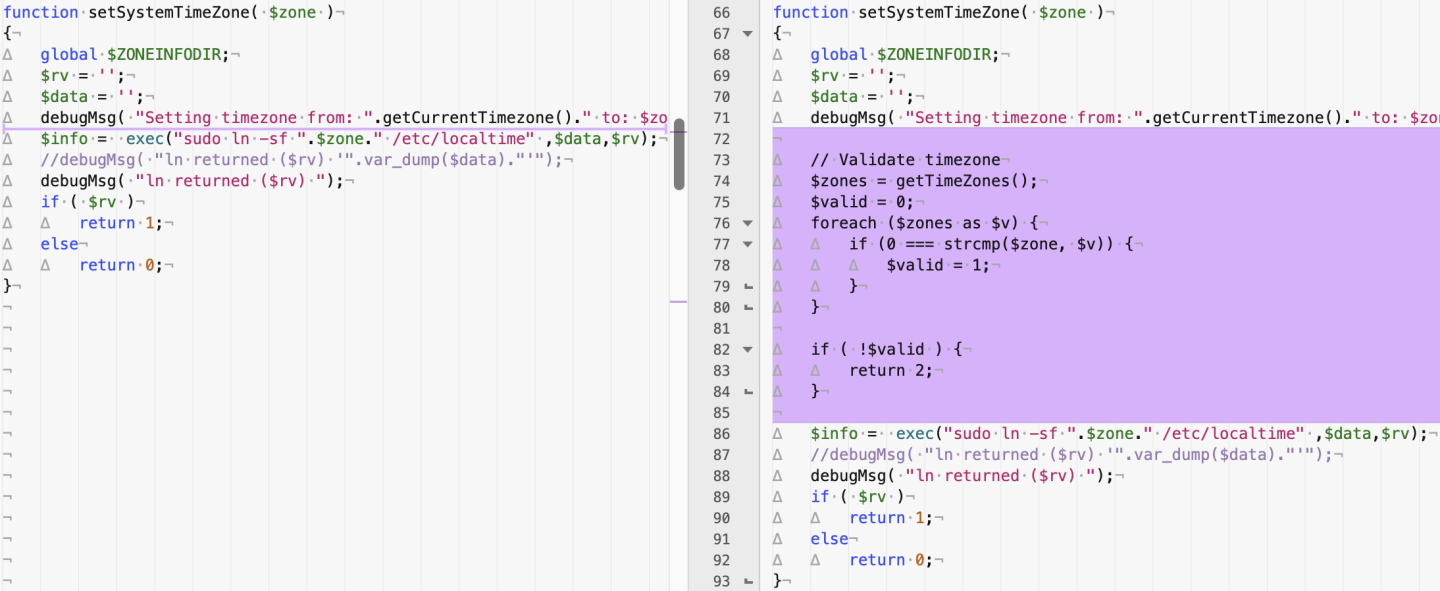This screenshot has height=591, width=1440.
Task: Click the fold end marker at line 79
Action: pyautogui.click(x=747, y=287)
